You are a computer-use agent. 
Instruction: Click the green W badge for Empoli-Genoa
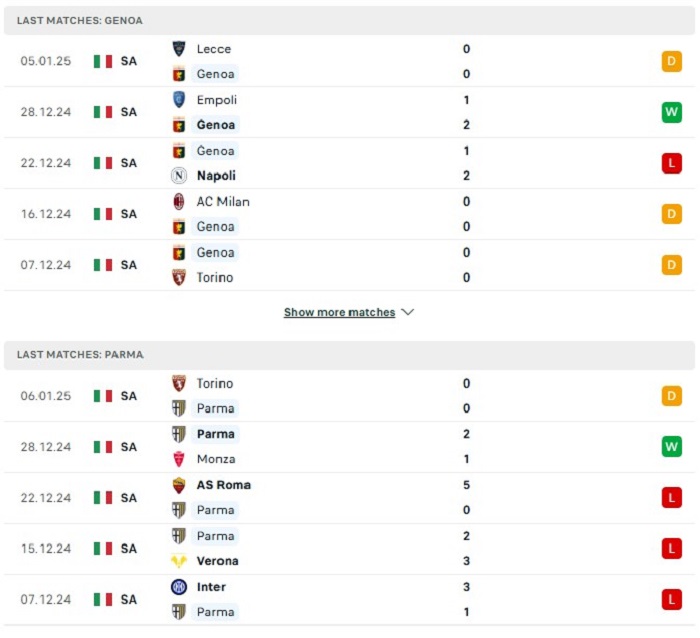[x=671, y=112]
